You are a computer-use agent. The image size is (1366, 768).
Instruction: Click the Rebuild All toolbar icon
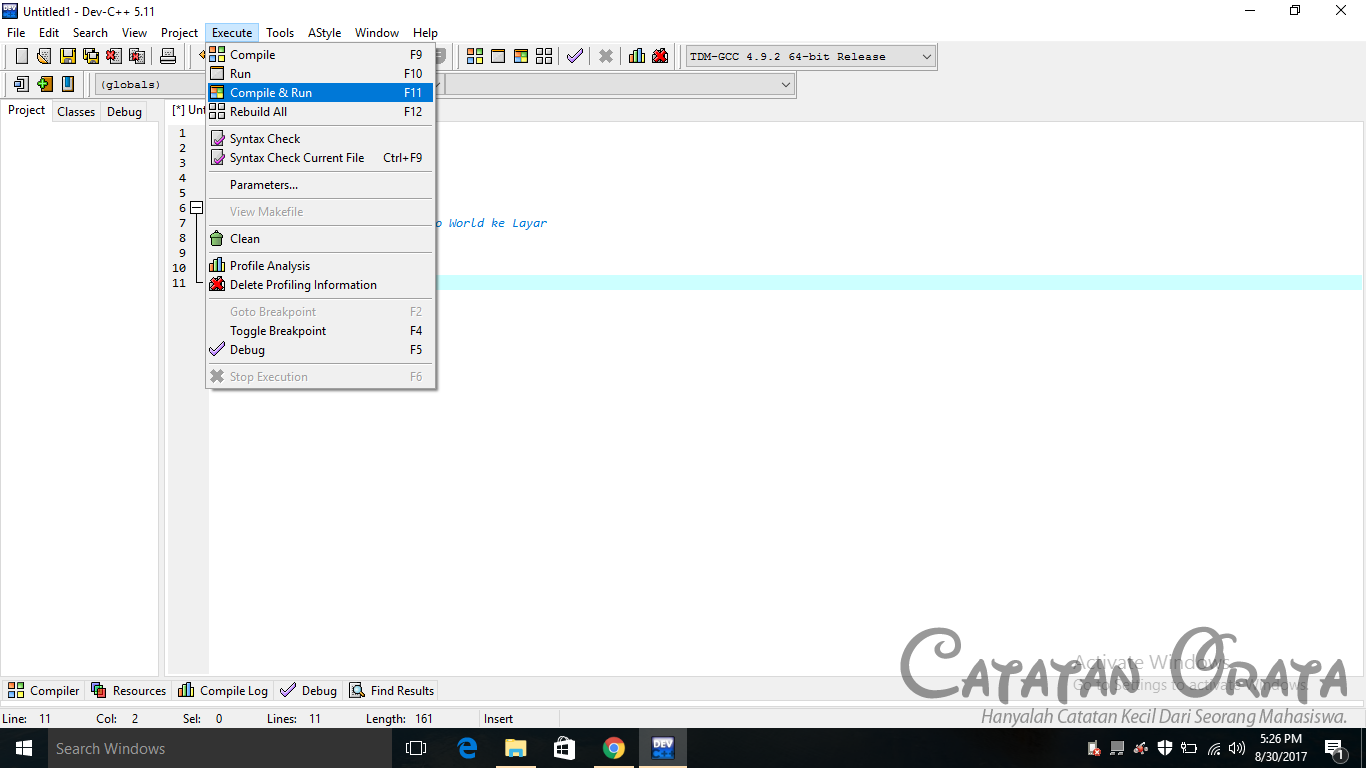pyautogui.click(x=544, y=56)
